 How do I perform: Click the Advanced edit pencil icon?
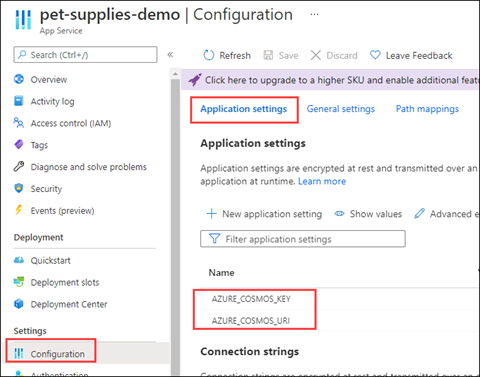419,213
